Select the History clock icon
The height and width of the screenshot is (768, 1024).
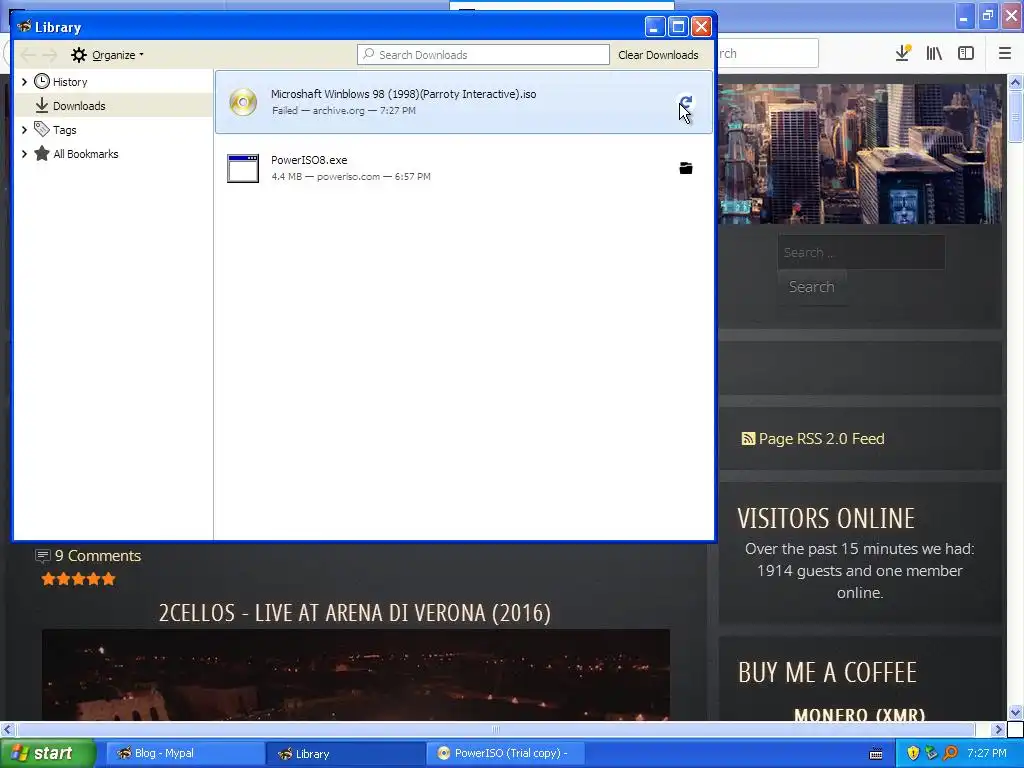point(42,82)
